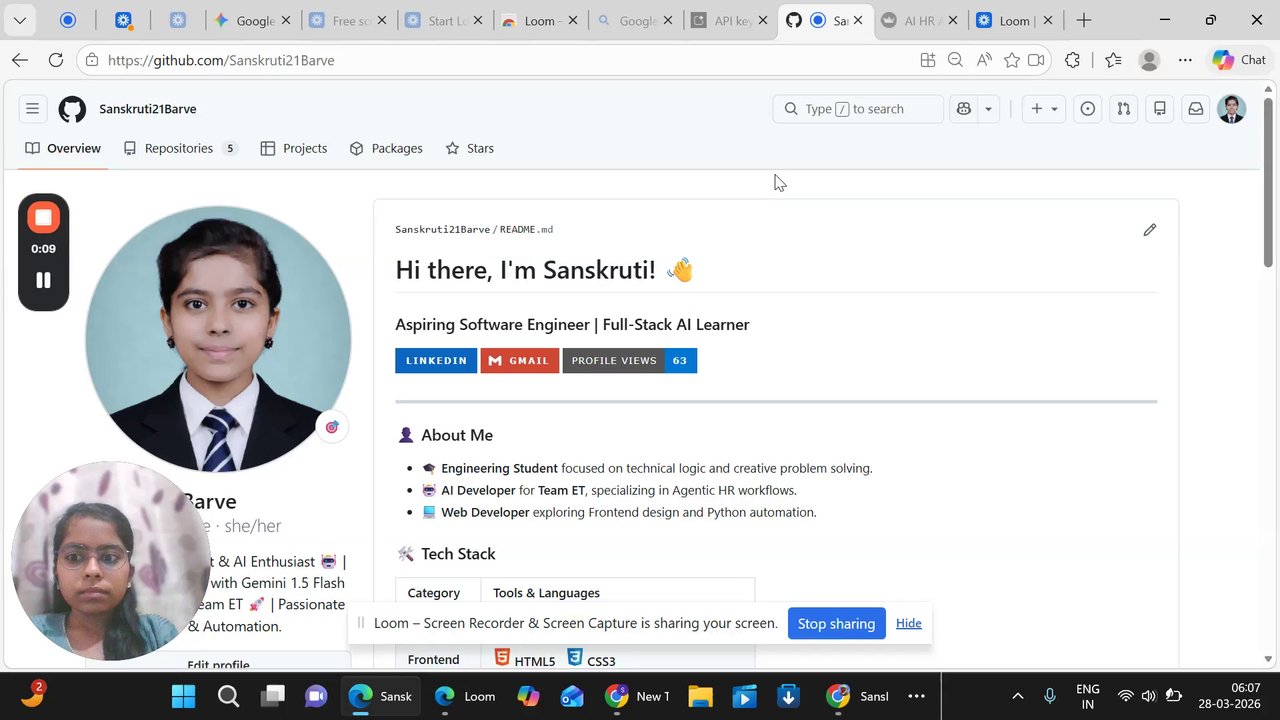Open Windows taskbar Search

pyautogui.click(x=228, y=696)
